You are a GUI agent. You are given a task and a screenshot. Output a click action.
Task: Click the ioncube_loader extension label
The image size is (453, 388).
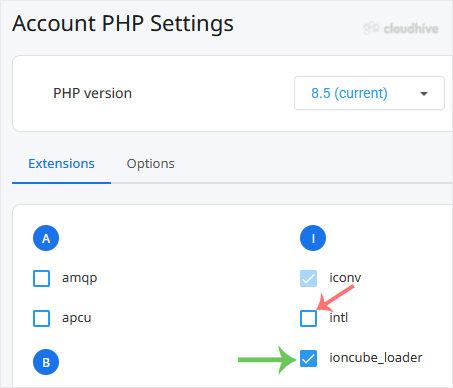(376, 357)
